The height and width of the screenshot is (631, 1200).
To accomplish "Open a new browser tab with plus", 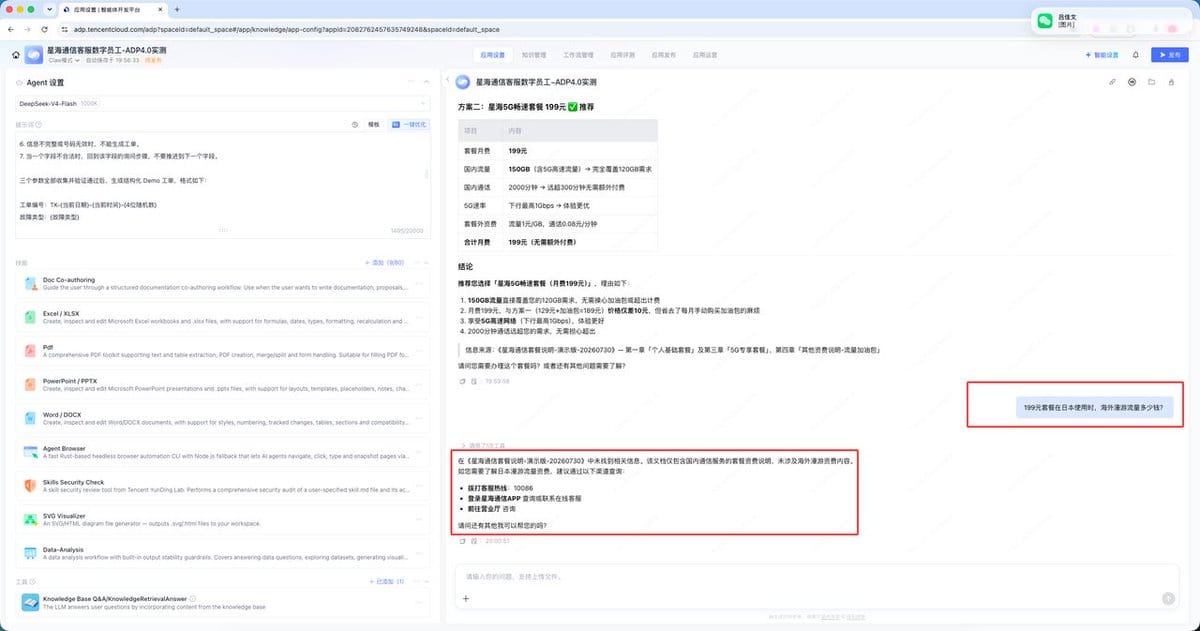I will [x=177, y=9].
